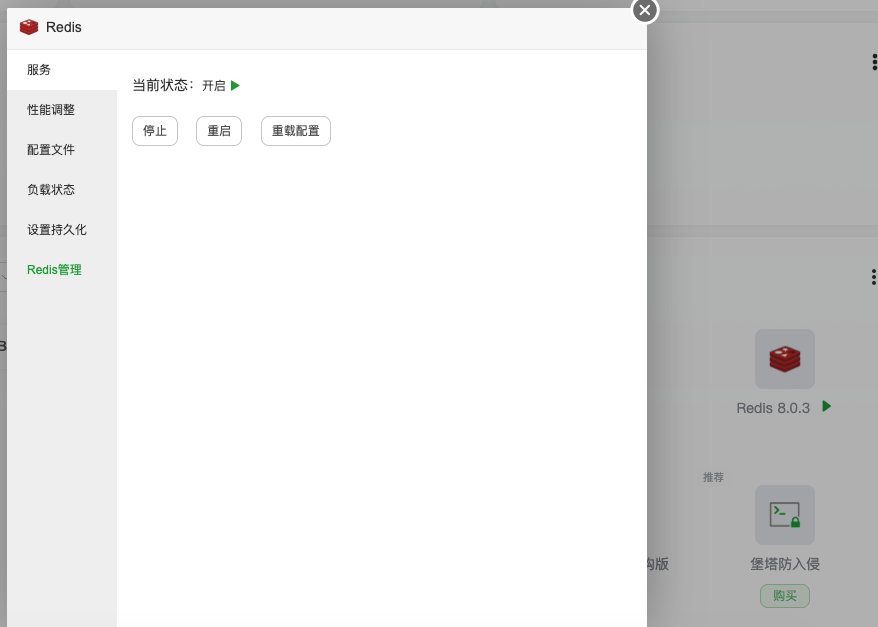Select the Redis管理 sidebar item
This screenshot has height=627, width=878.
click(x=53, y=269)
